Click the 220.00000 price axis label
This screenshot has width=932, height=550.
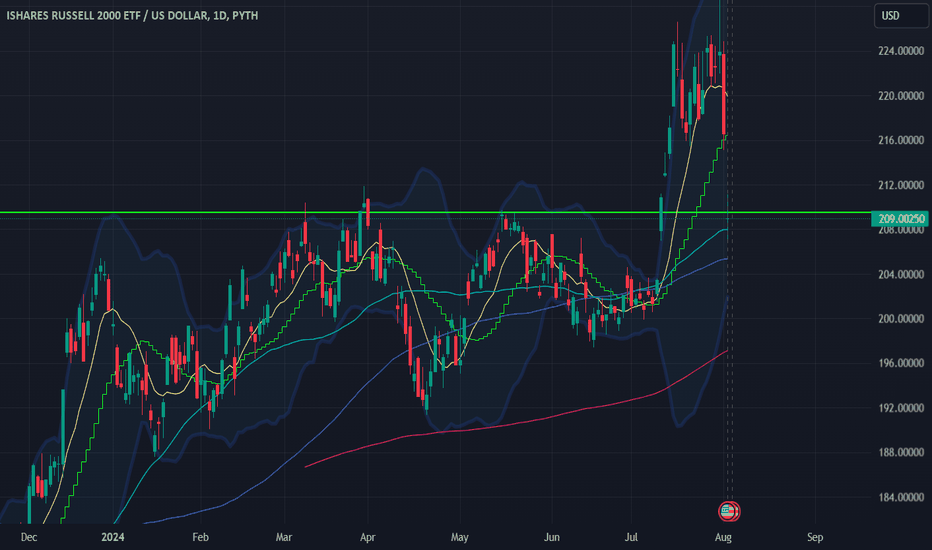pos(900,96)
